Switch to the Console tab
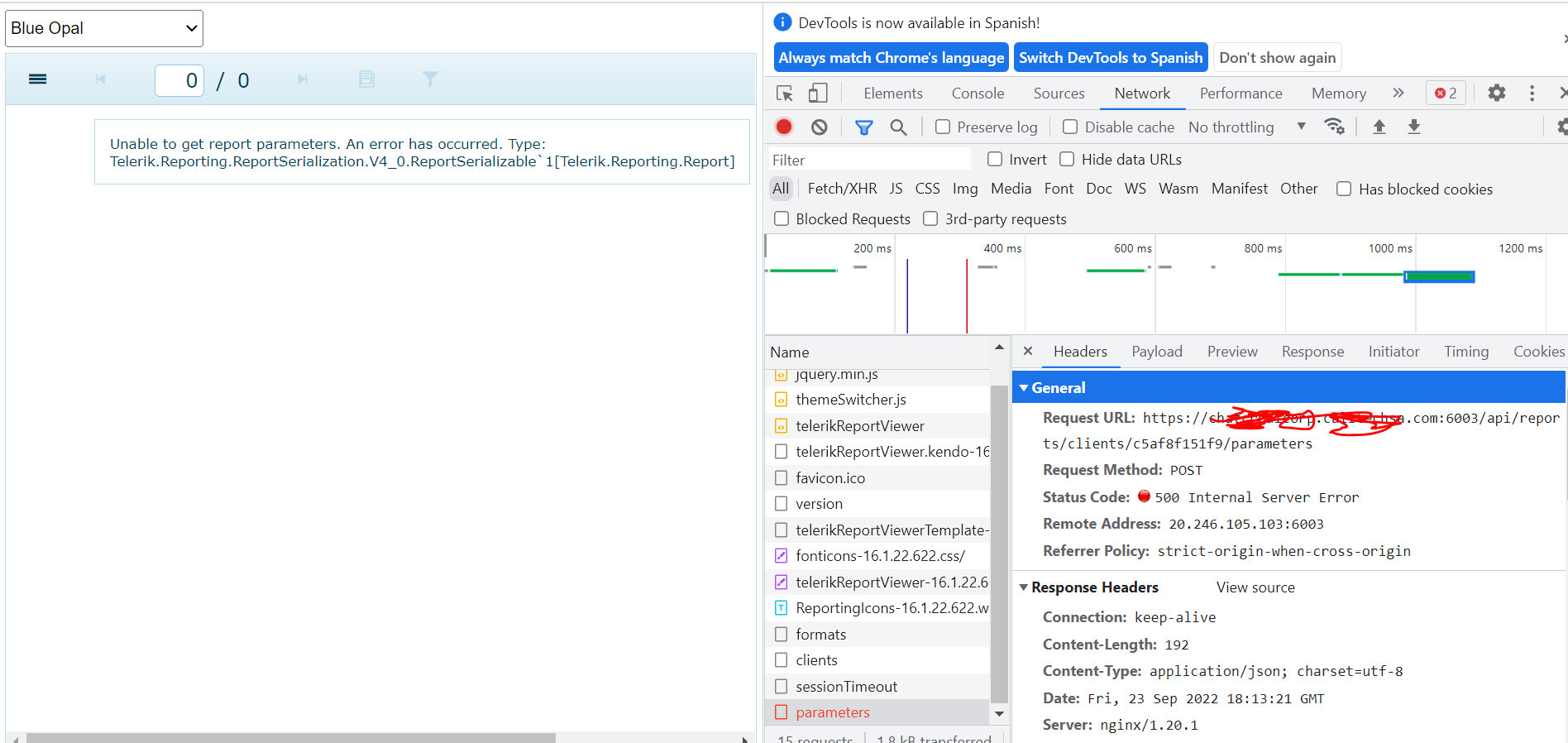 point(978,93)
